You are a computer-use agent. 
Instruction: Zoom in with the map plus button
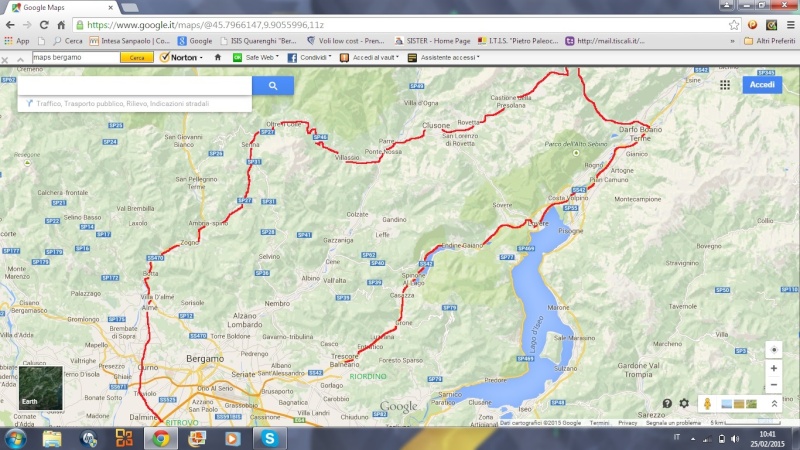[773, 368]
